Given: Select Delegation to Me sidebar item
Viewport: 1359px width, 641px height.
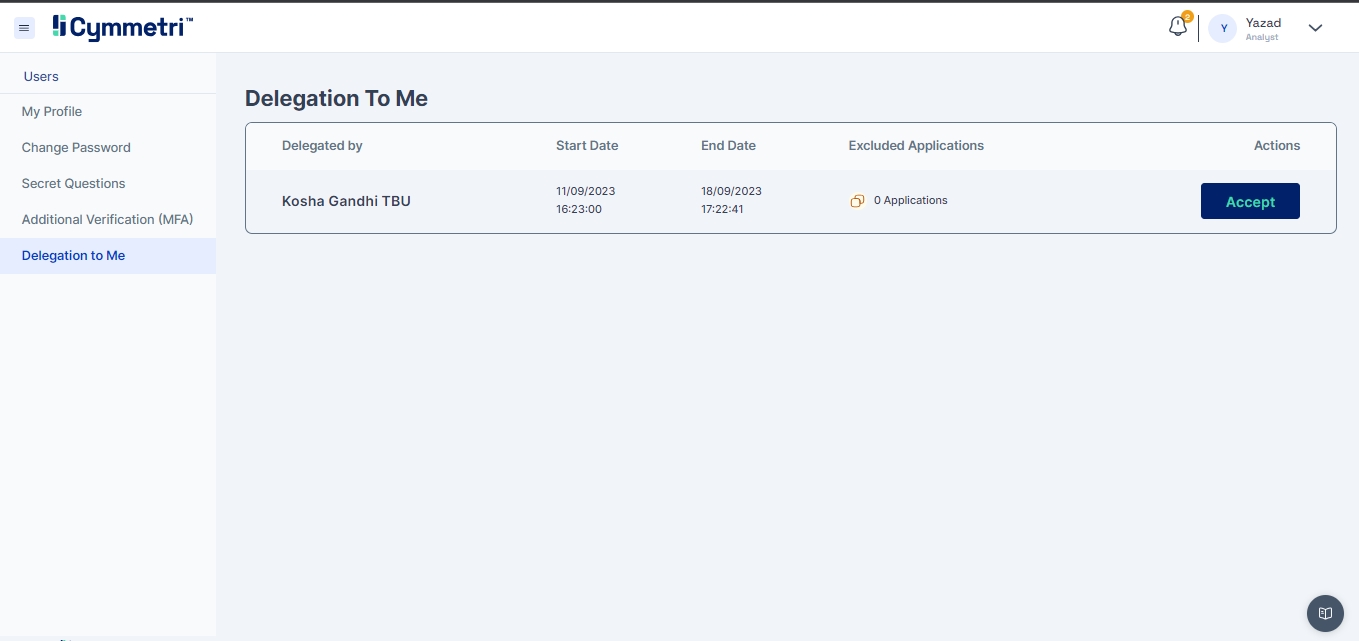Looking at the screenshot, I should (74, 256).
